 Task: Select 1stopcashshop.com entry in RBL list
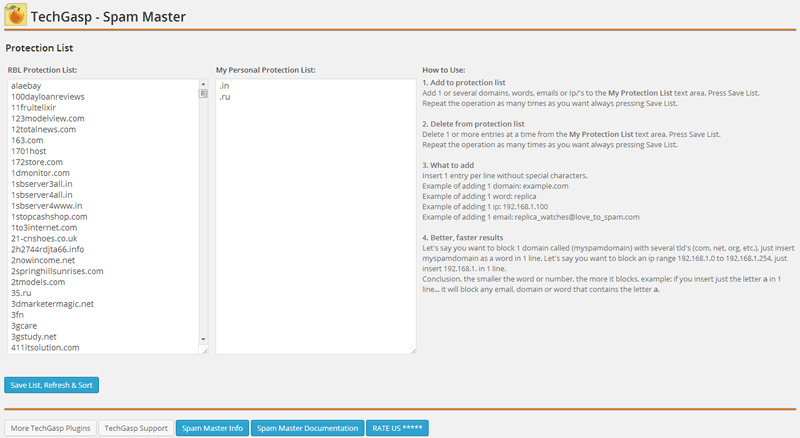coord(49,216)
